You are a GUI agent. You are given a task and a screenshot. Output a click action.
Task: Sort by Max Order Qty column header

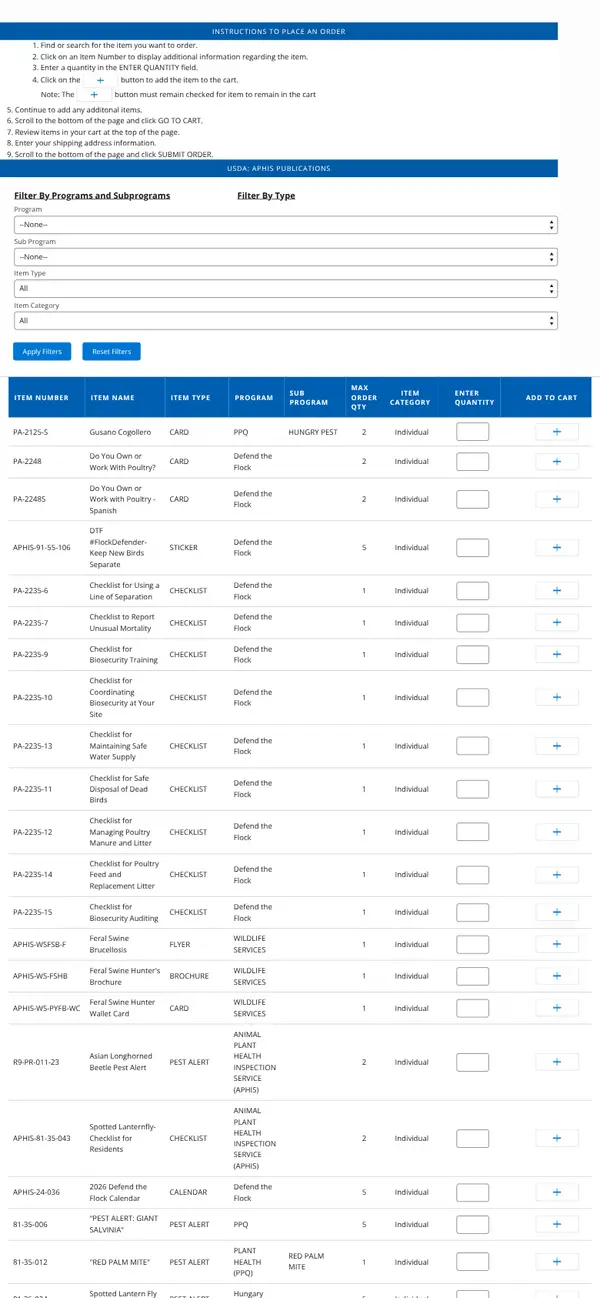click(364, 398)
